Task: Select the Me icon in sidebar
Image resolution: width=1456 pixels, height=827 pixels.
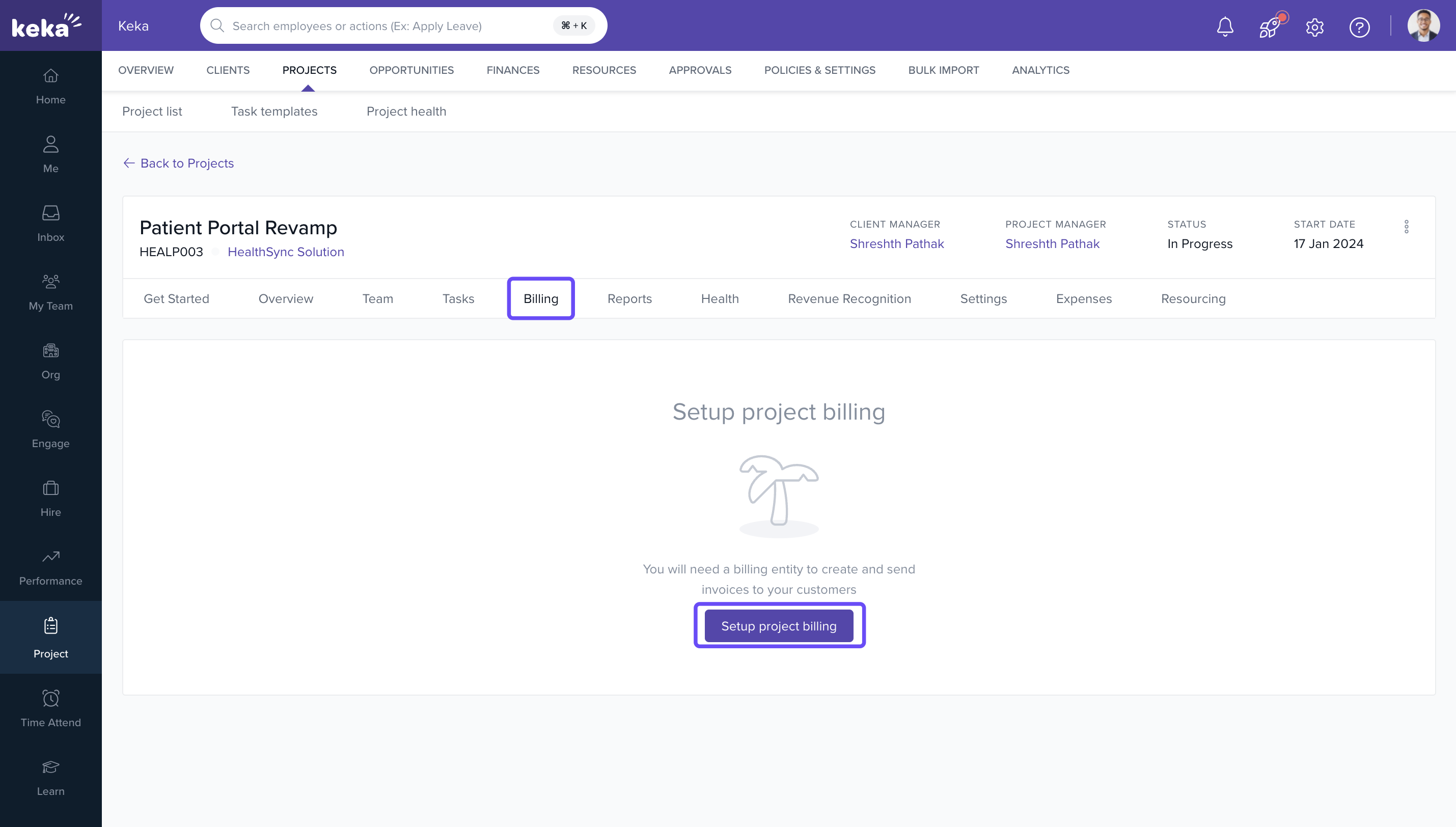Action: pyautogui.click(x=50, y=154)
